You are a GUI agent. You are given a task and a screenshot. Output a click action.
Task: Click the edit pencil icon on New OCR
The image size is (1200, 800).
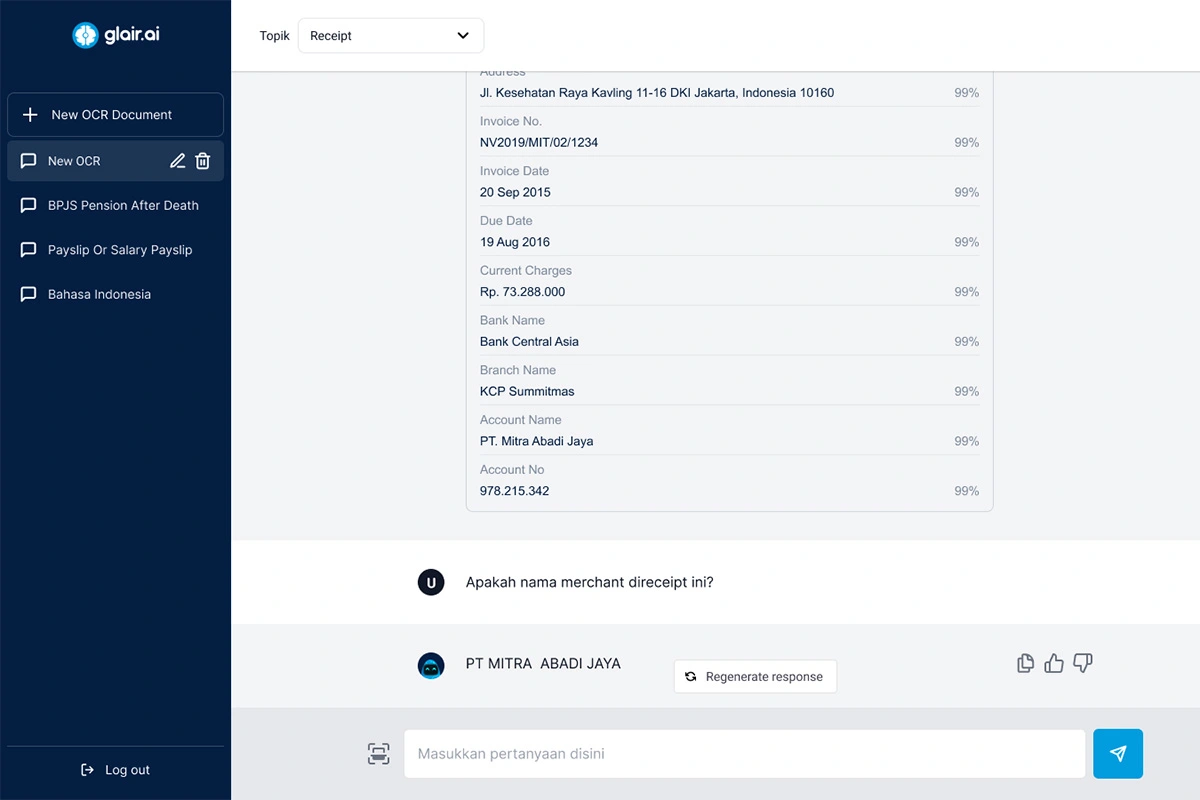pos(177,161)
